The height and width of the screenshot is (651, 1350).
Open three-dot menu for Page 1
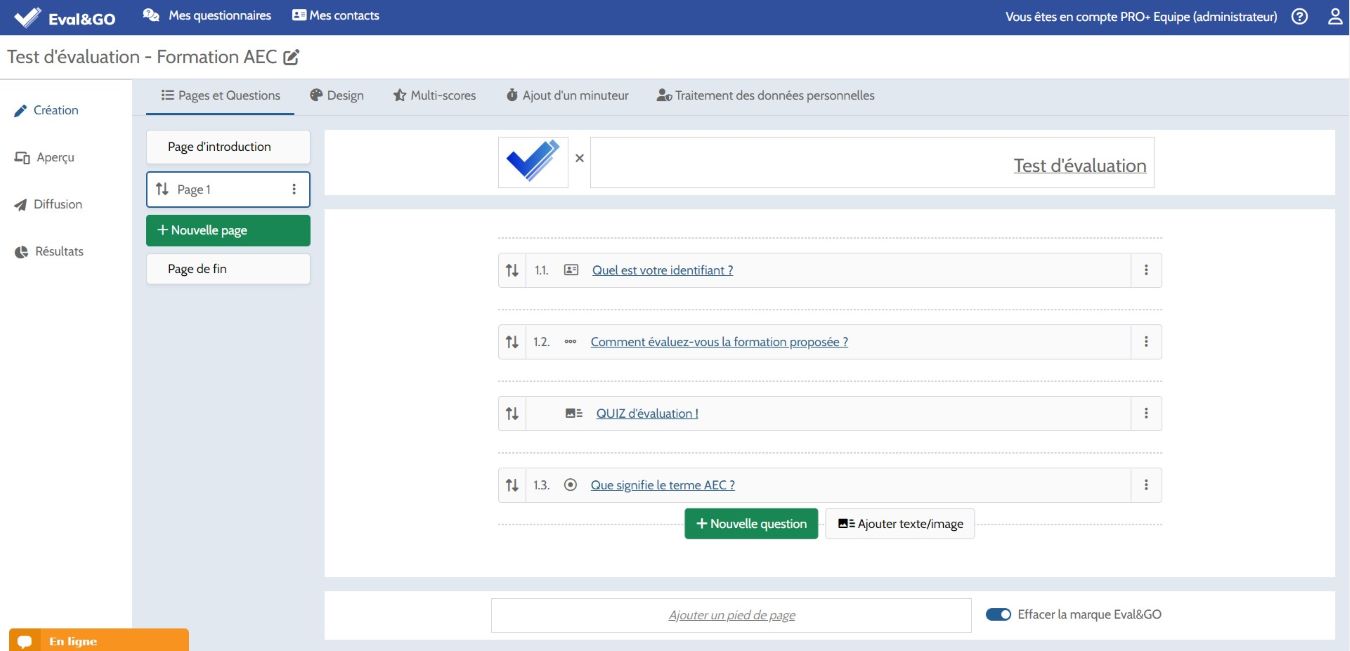[294, 189]
